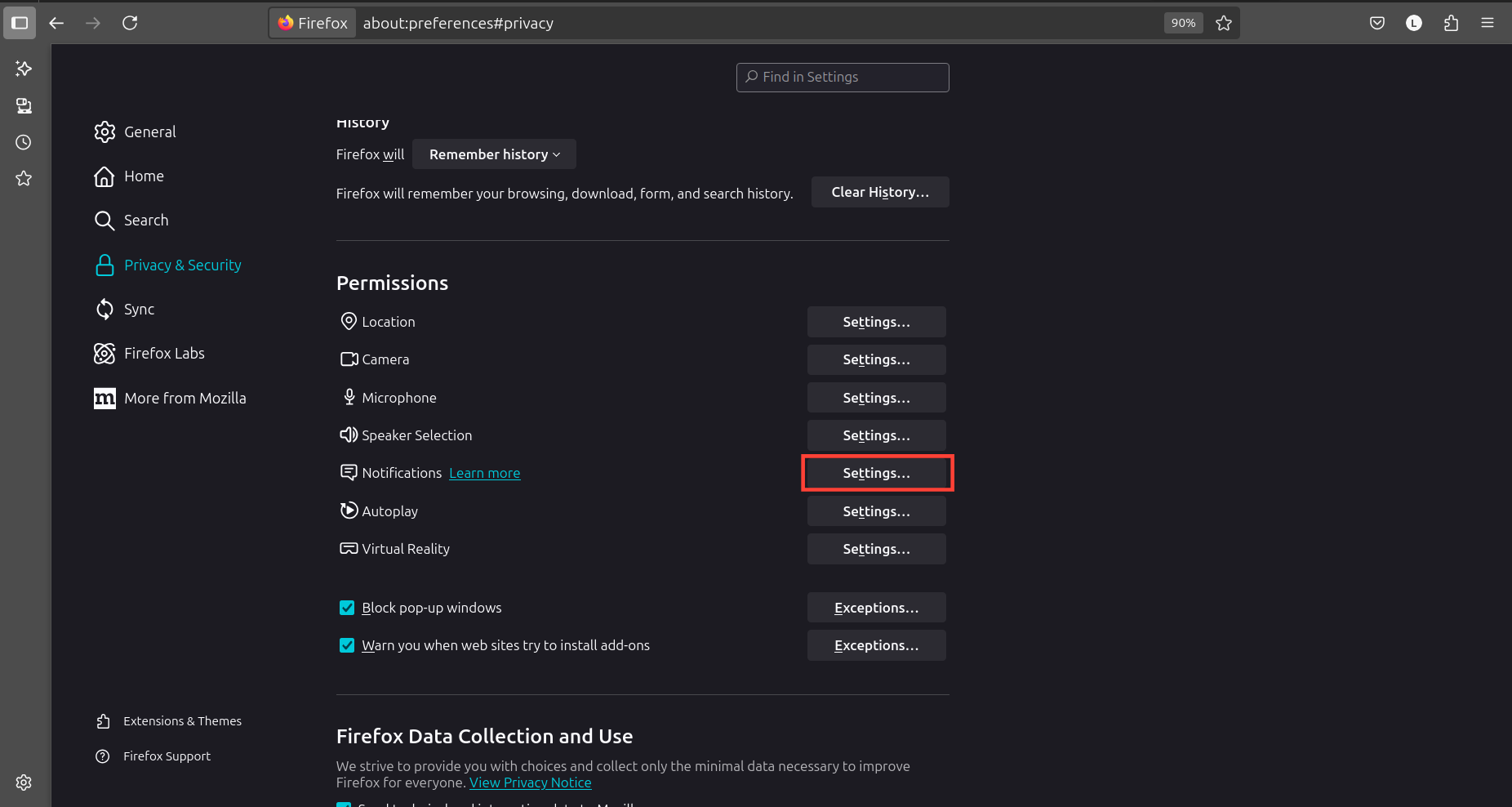Open the View Privacy Notice link
Screen dimensions: 1512x807
pos(530,782)
